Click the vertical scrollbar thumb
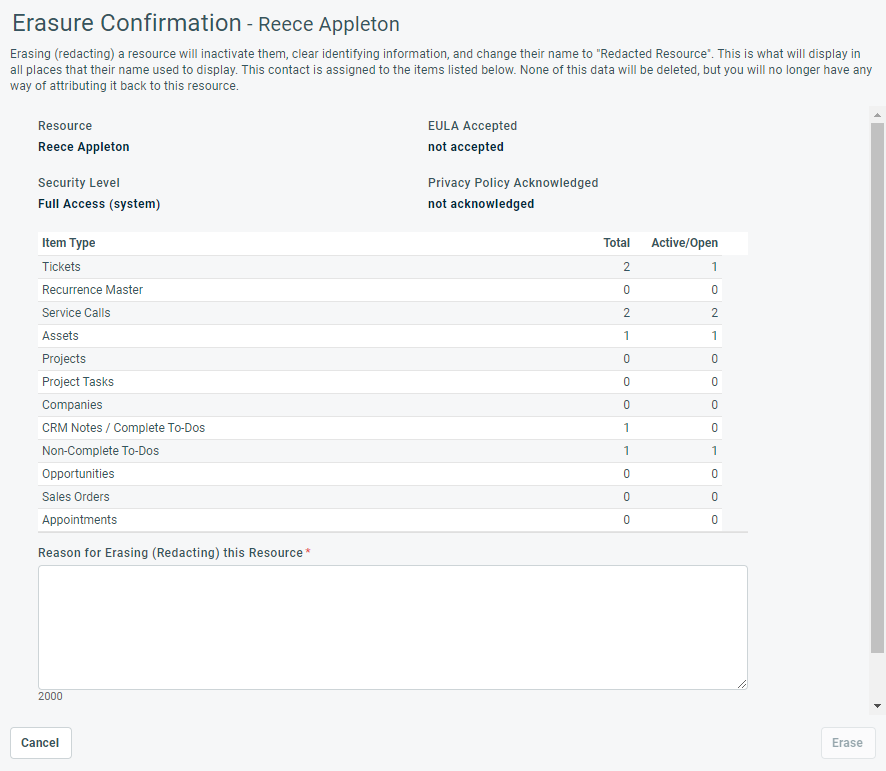This screenshot has width=886, height=771. (x=877, y=390)
